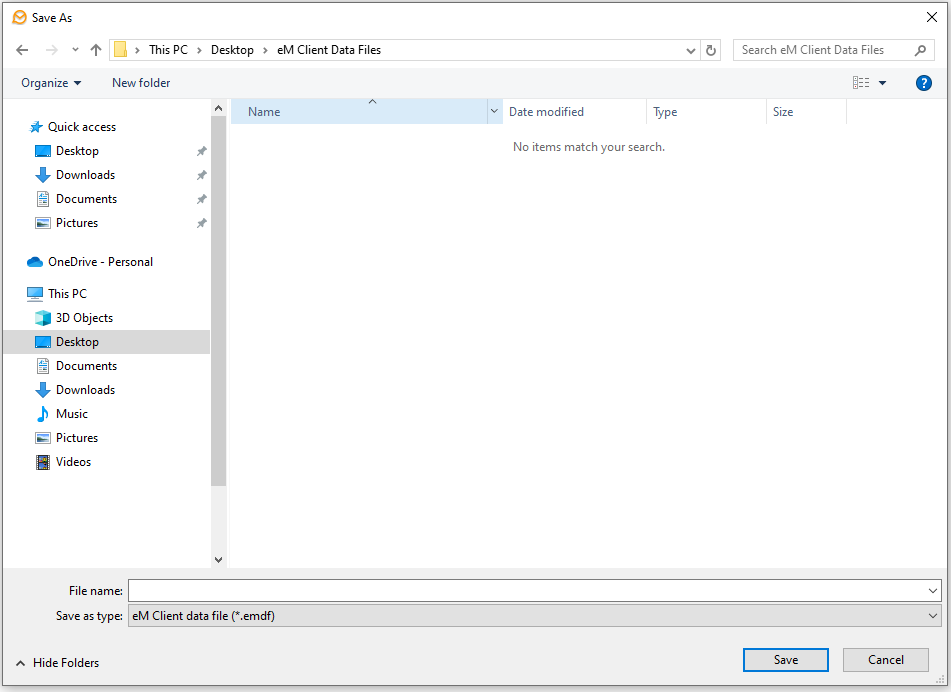Save the eM Client data file
The image size is (951, 692).
(x=785, y=660)
